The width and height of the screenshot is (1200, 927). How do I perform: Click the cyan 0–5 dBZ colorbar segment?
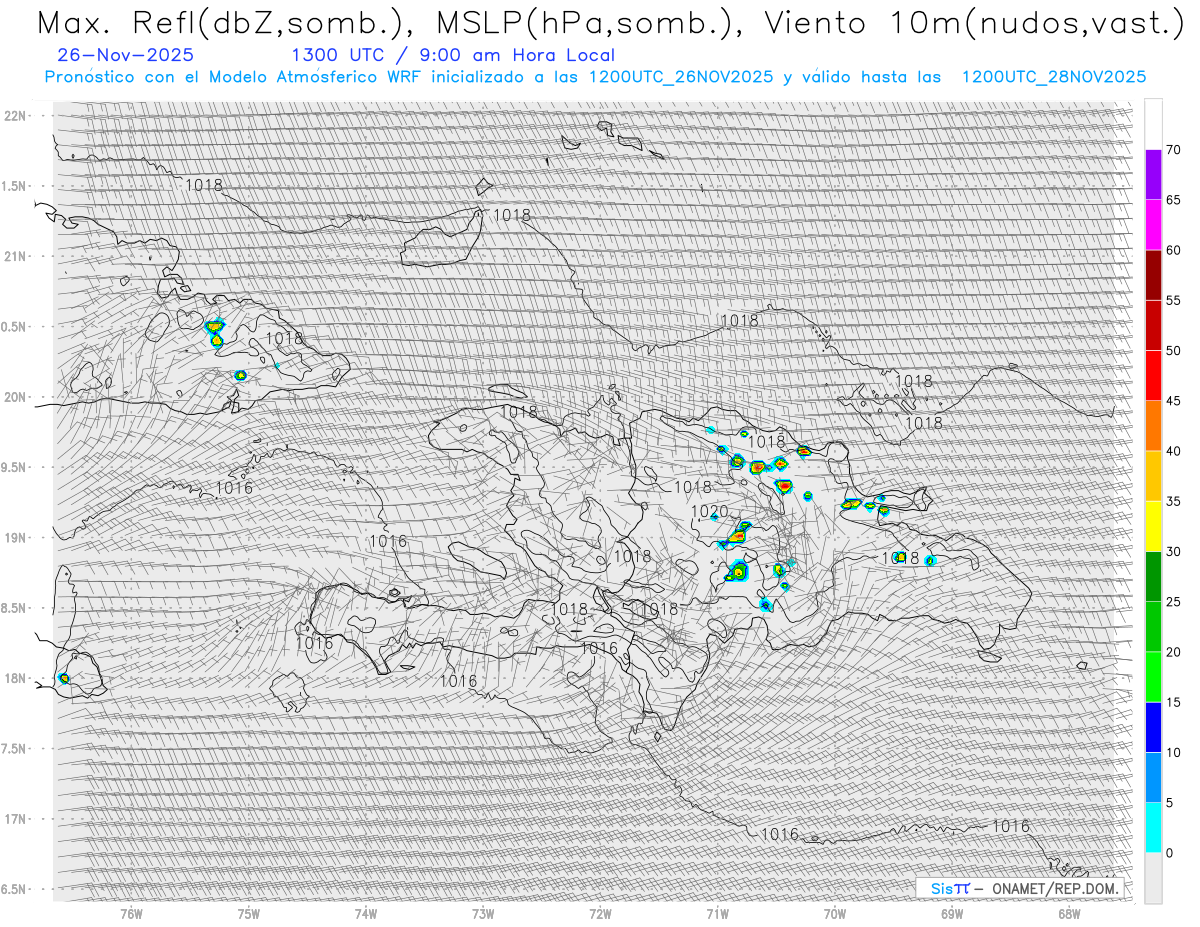pyautogui.click(x=1153, y=828)
